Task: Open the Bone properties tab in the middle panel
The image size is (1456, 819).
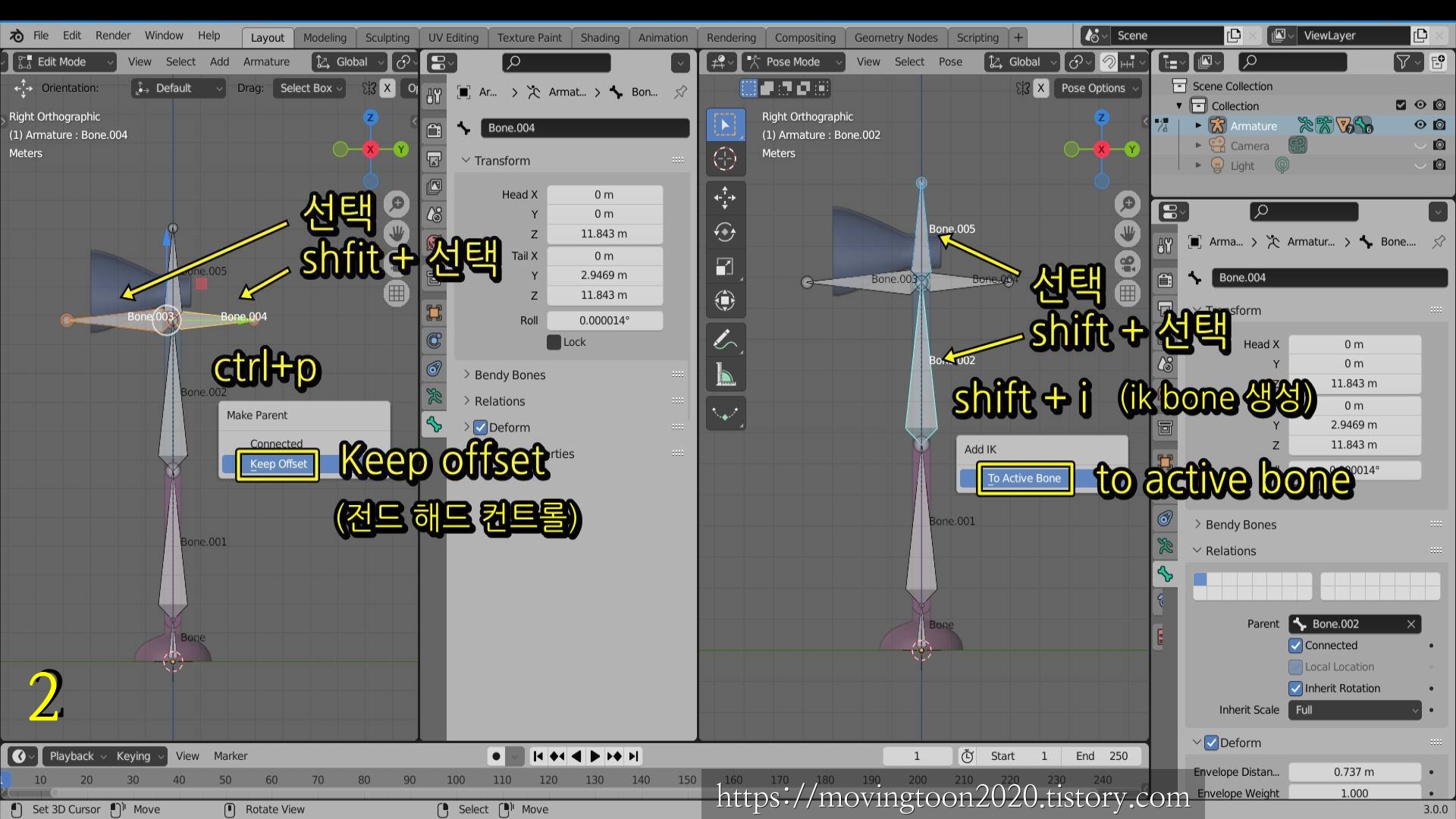Action: coord(435,425)
